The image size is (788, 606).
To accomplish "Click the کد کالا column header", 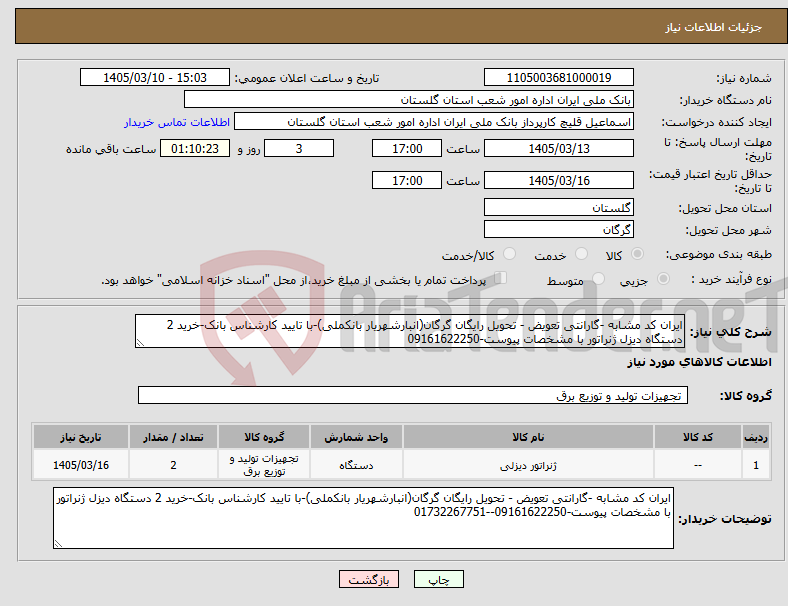I will tap(698, 437).
